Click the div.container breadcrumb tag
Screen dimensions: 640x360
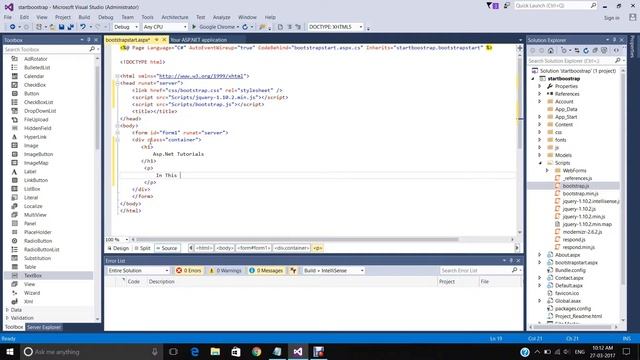pyautogui.click(x=291, y=248)
